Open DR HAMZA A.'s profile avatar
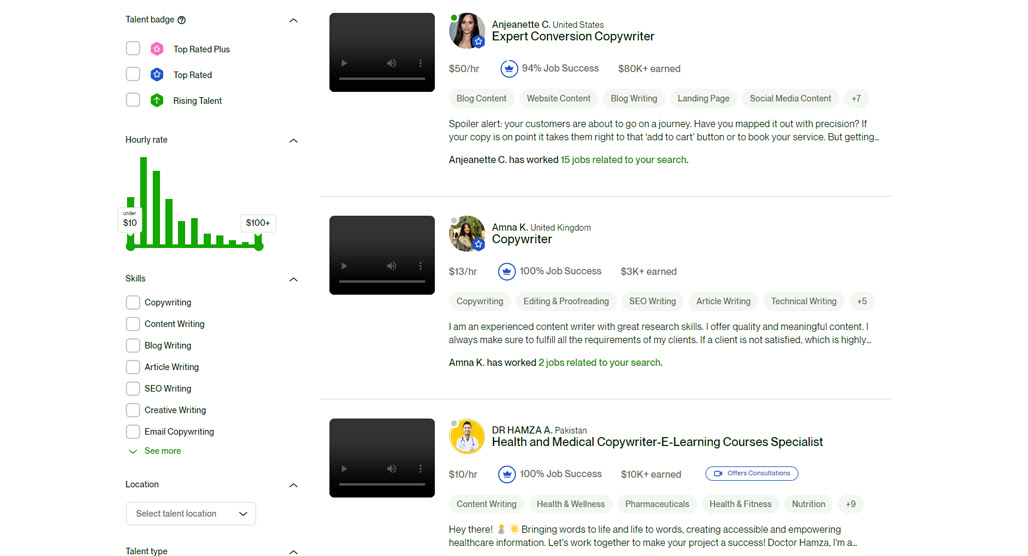This screenshot has height=556, width=1028. coord(467,436)
